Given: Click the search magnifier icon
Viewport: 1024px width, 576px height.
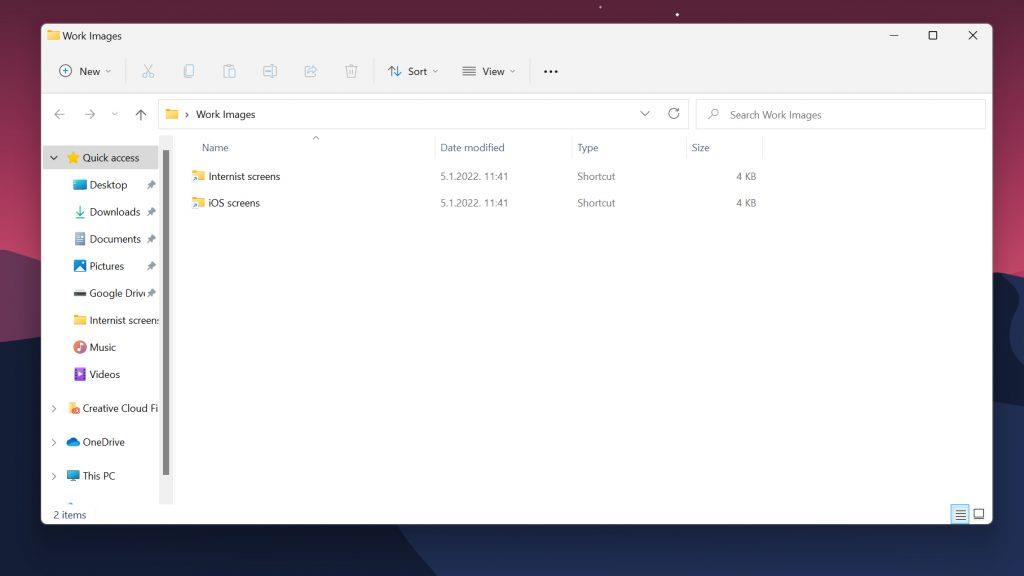Looking at the screenshot, I should 713,114.
